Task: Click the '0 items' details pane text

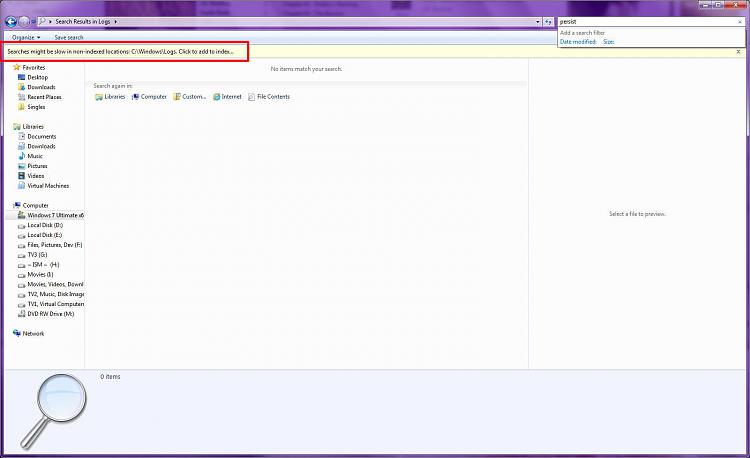Action: pyautogui.click(x=110, y=377)
